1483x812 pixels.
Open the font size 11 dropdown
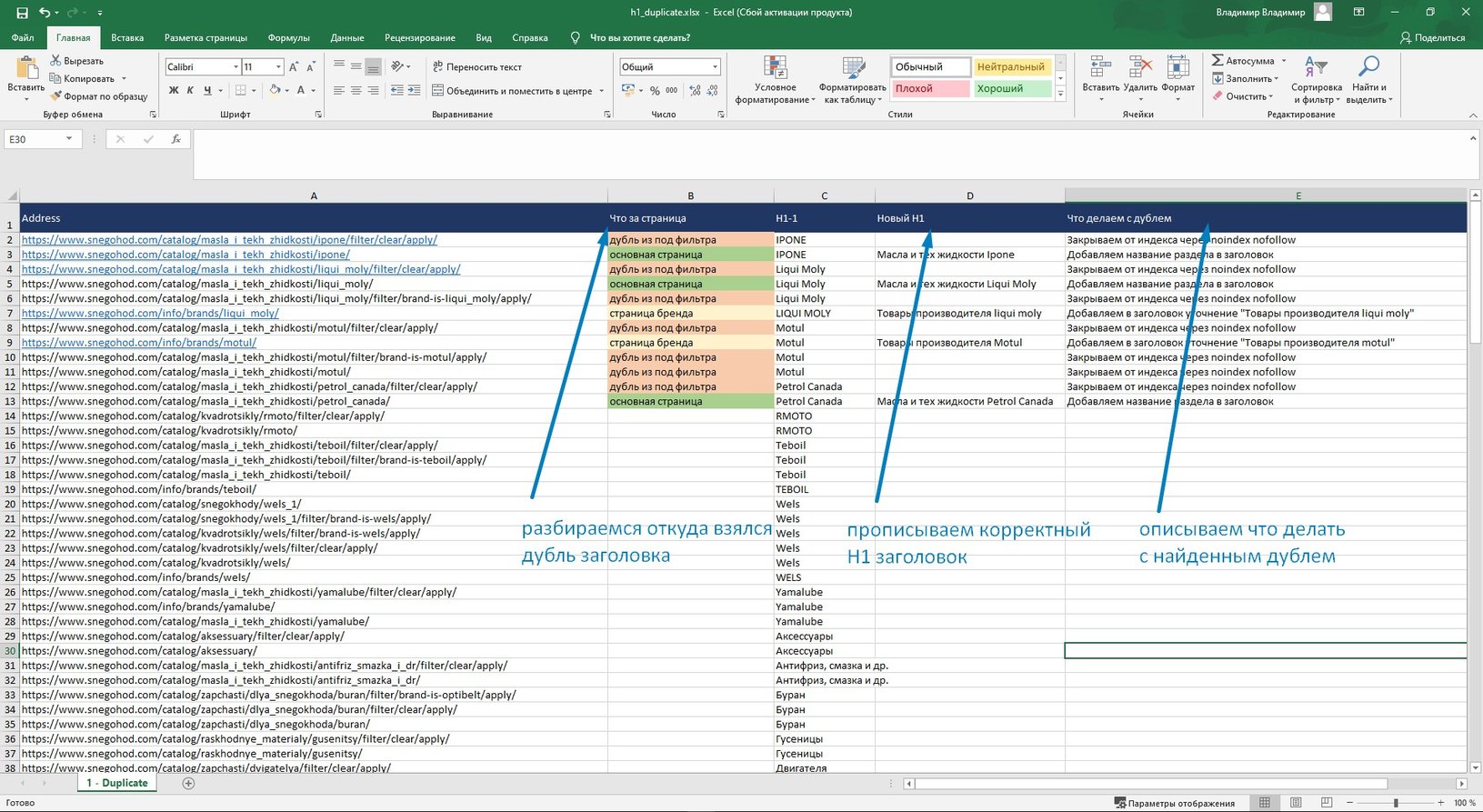[x=276, y=66]
